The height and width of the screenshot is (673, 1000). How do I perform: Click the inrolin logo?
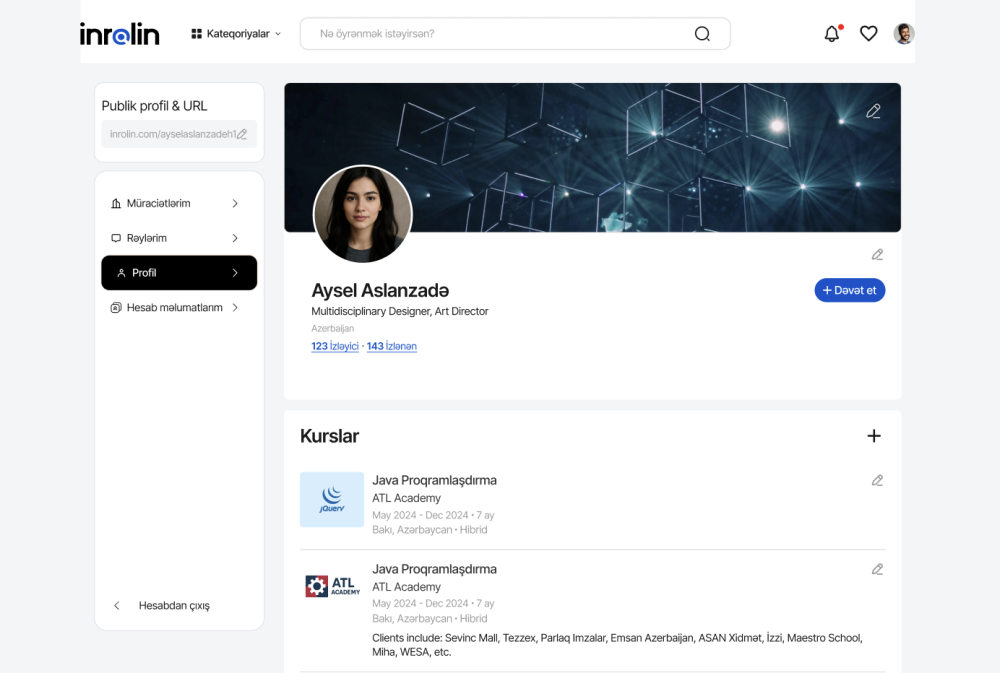coord(120,34)
